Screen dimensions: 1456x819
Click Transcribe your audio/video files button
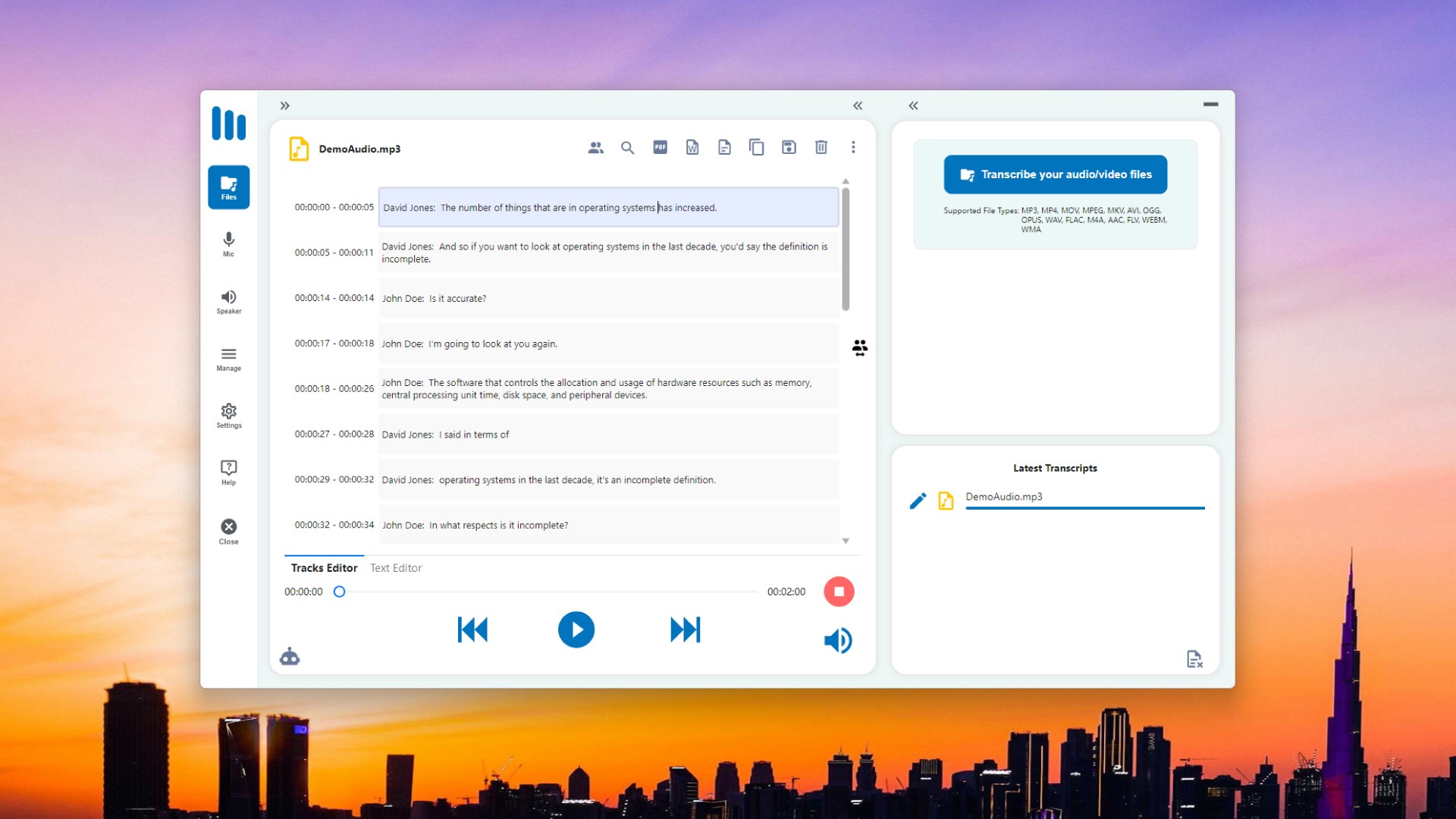(1055, 174)
